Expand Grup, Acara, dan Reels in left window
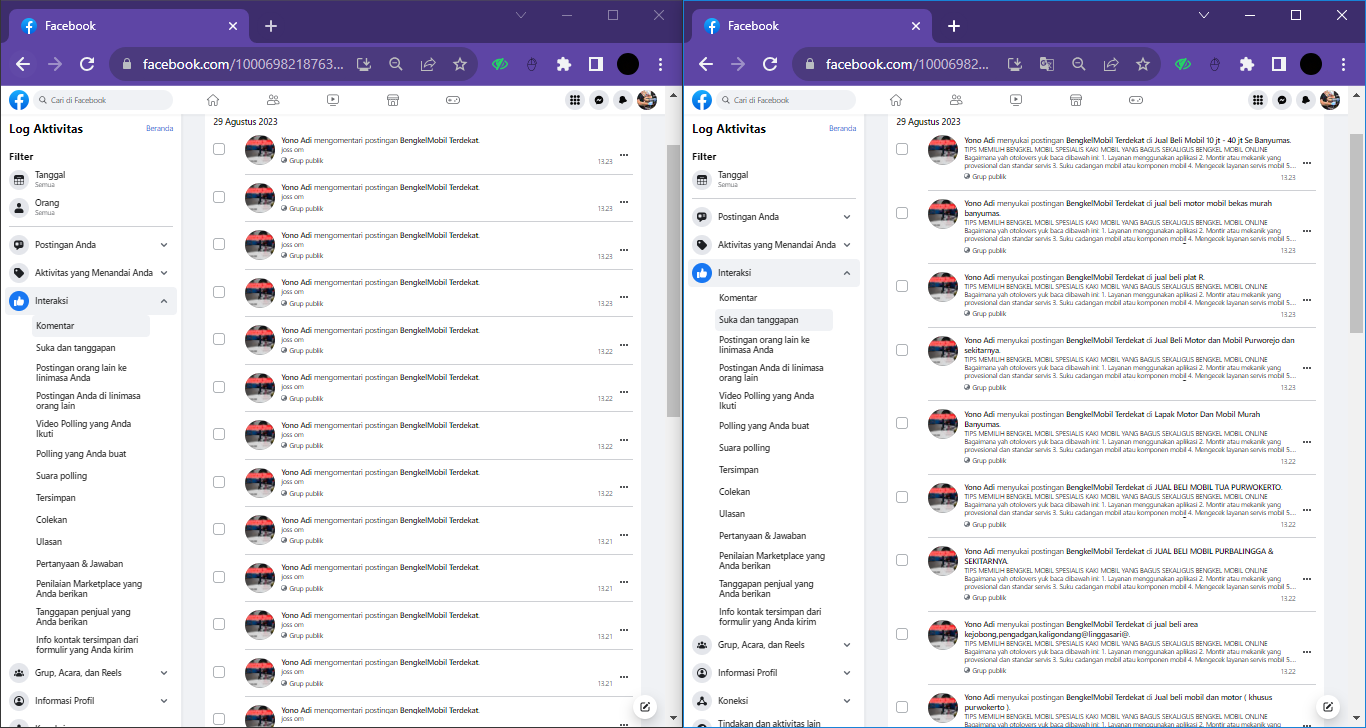This screenshot has width=1366, height=728. click(x=91, y=673)
